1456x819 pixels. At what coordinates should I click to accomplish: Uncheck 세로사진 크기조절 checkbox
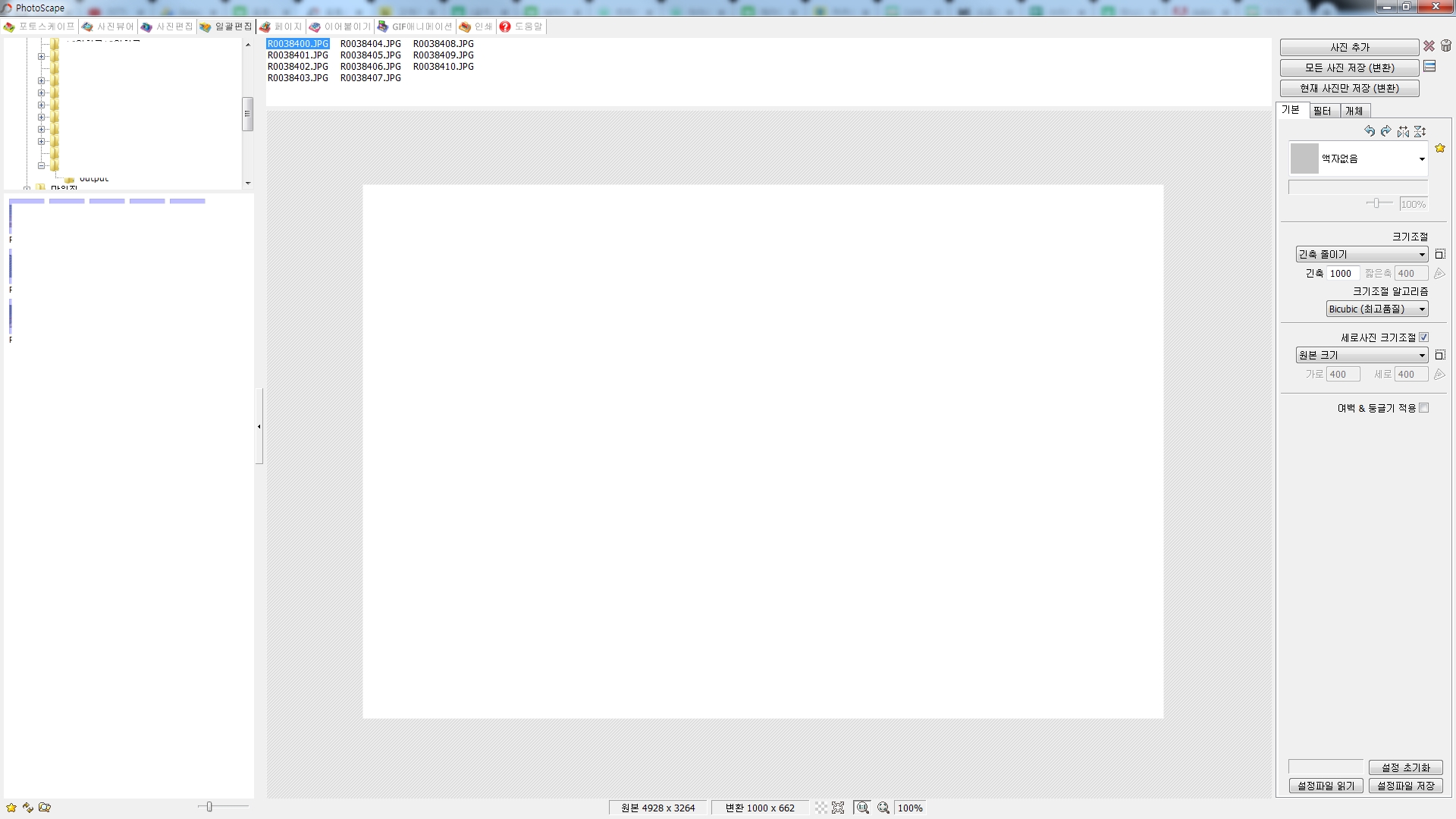click(x=1423, y=337)
